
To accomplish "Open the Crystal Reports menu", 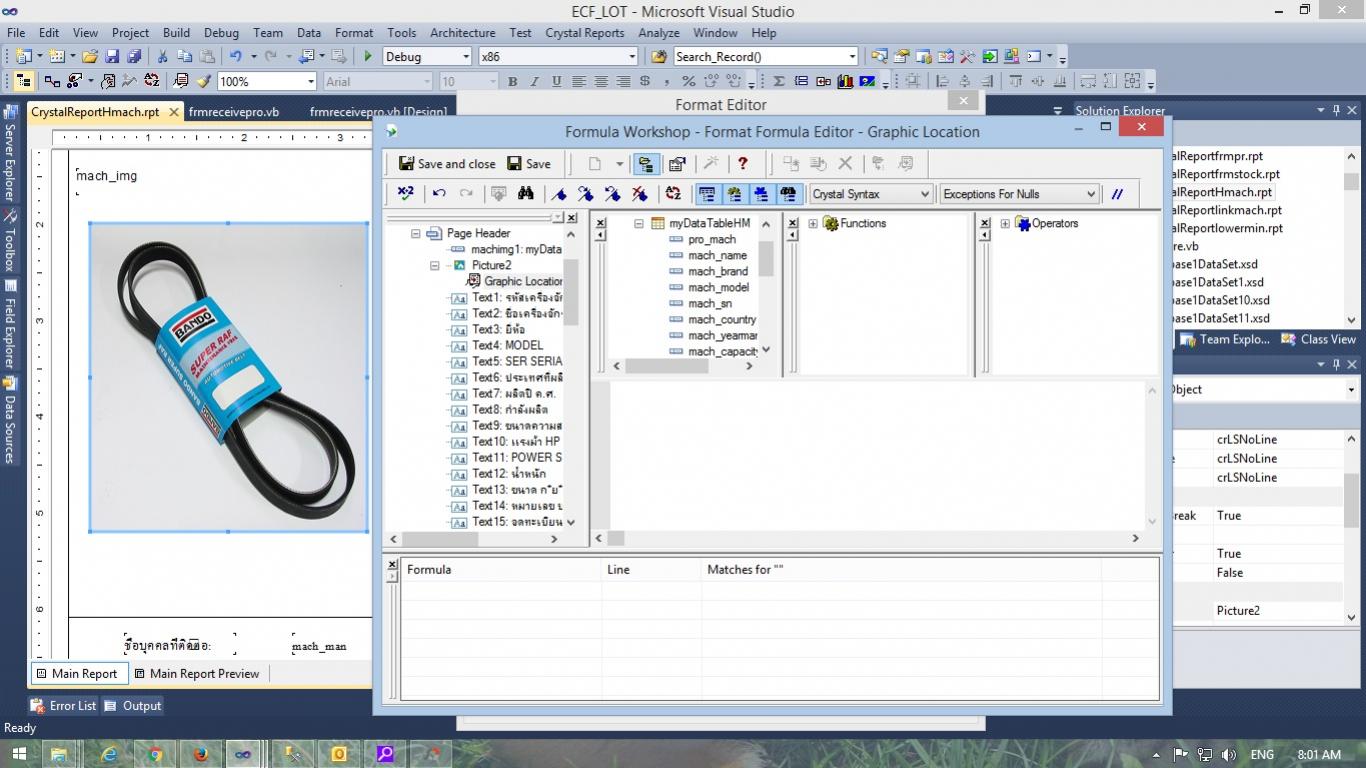I will click(584, 33).
